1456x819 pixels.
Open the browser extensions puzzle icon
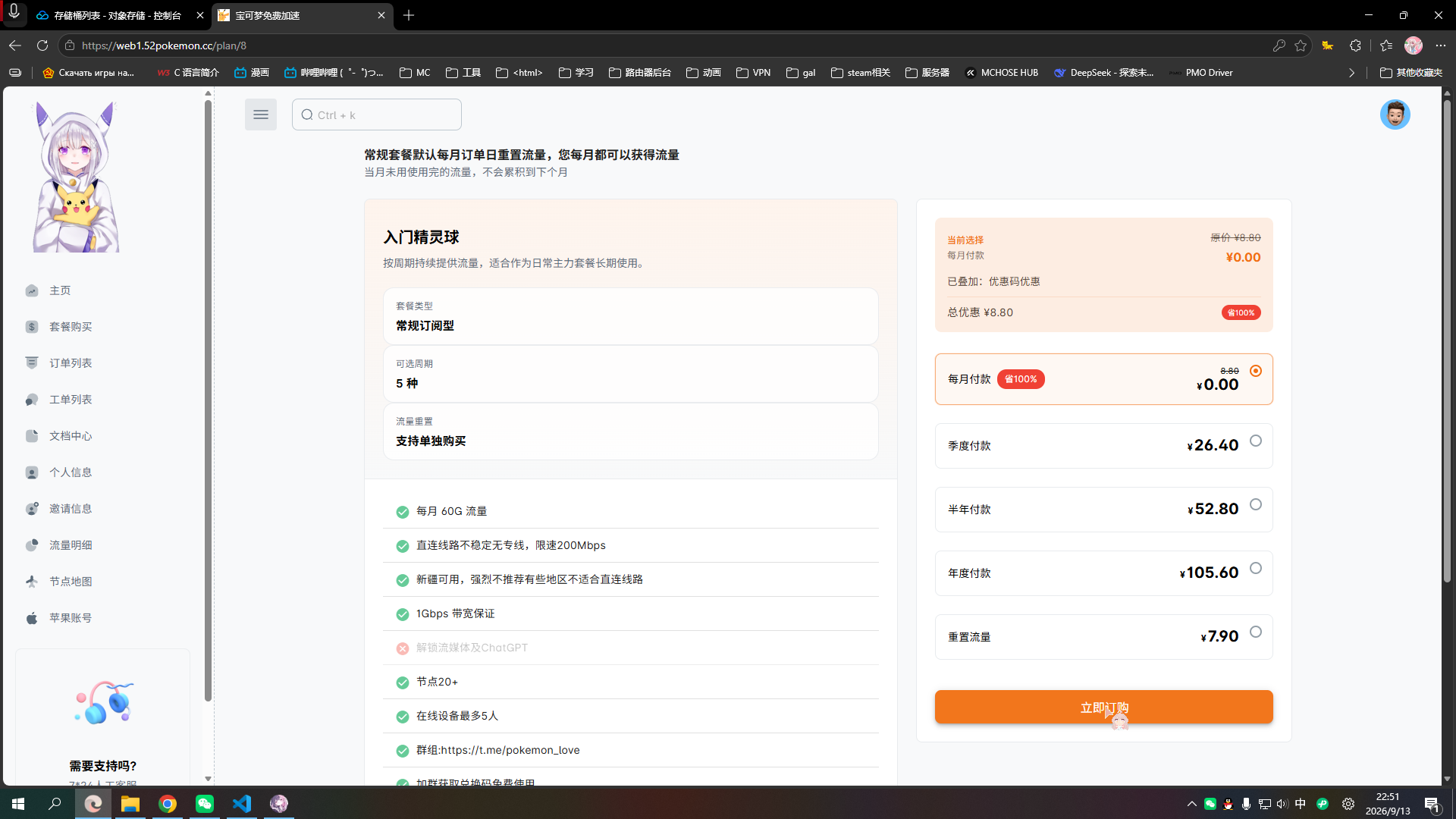click(x=1355, y=45)
